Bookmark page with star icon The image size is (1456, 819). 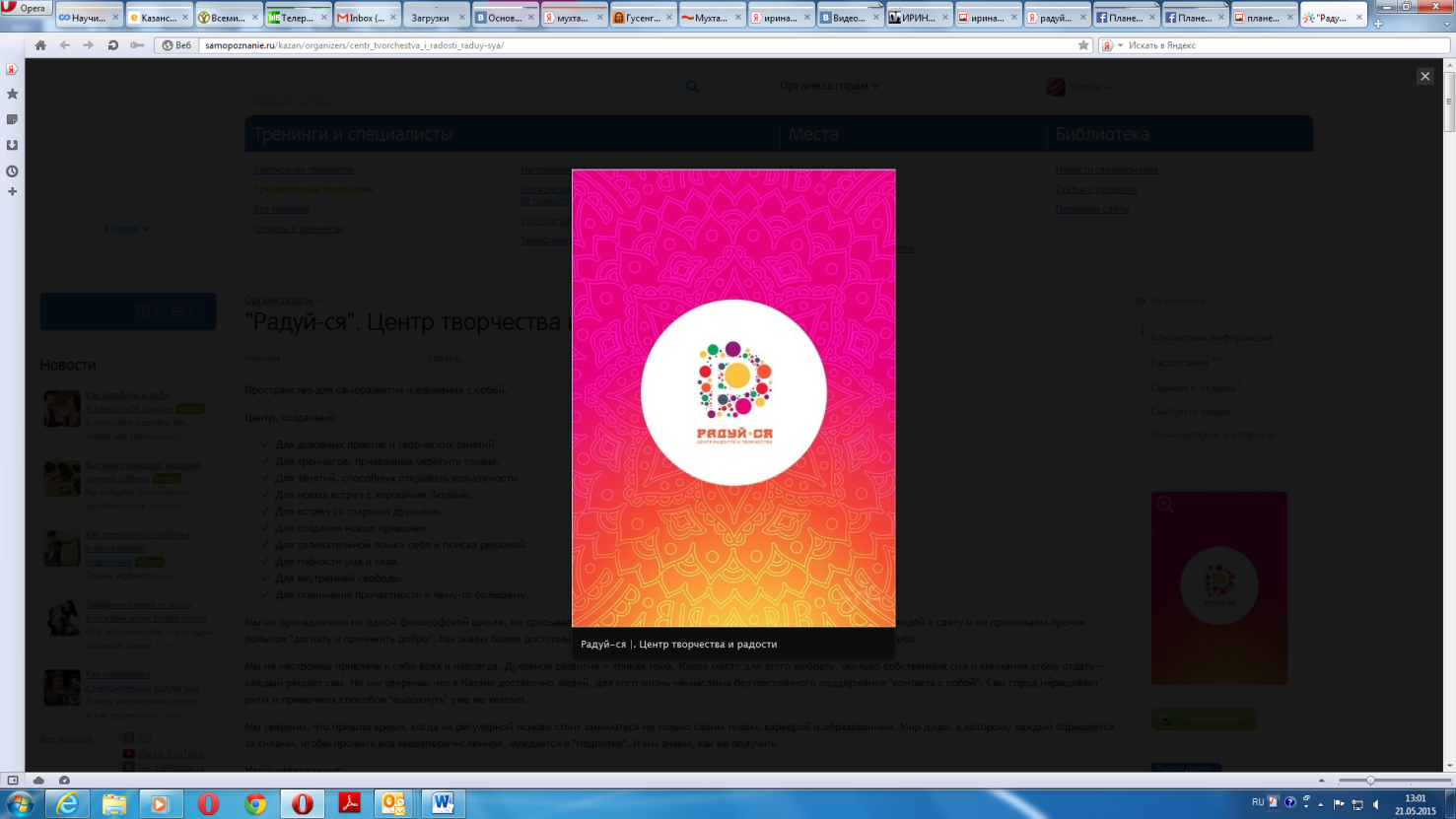1083,45
